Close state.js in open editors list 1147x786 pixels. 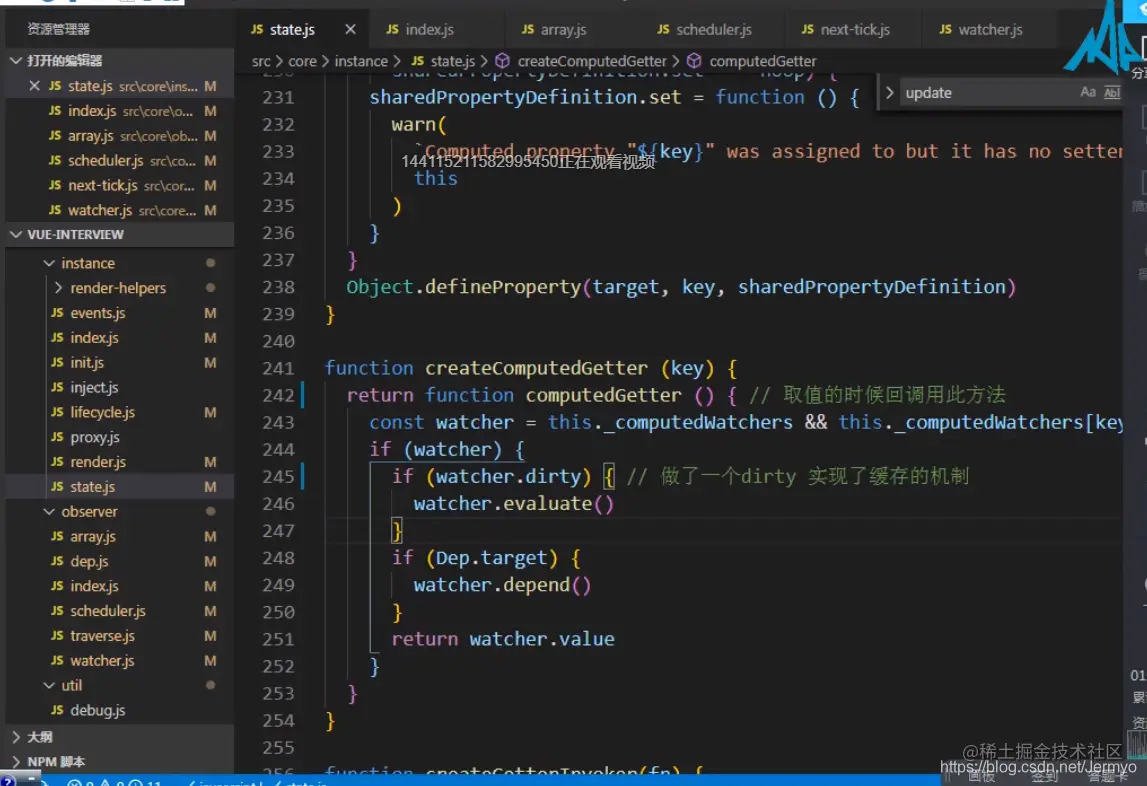(34, 86)
